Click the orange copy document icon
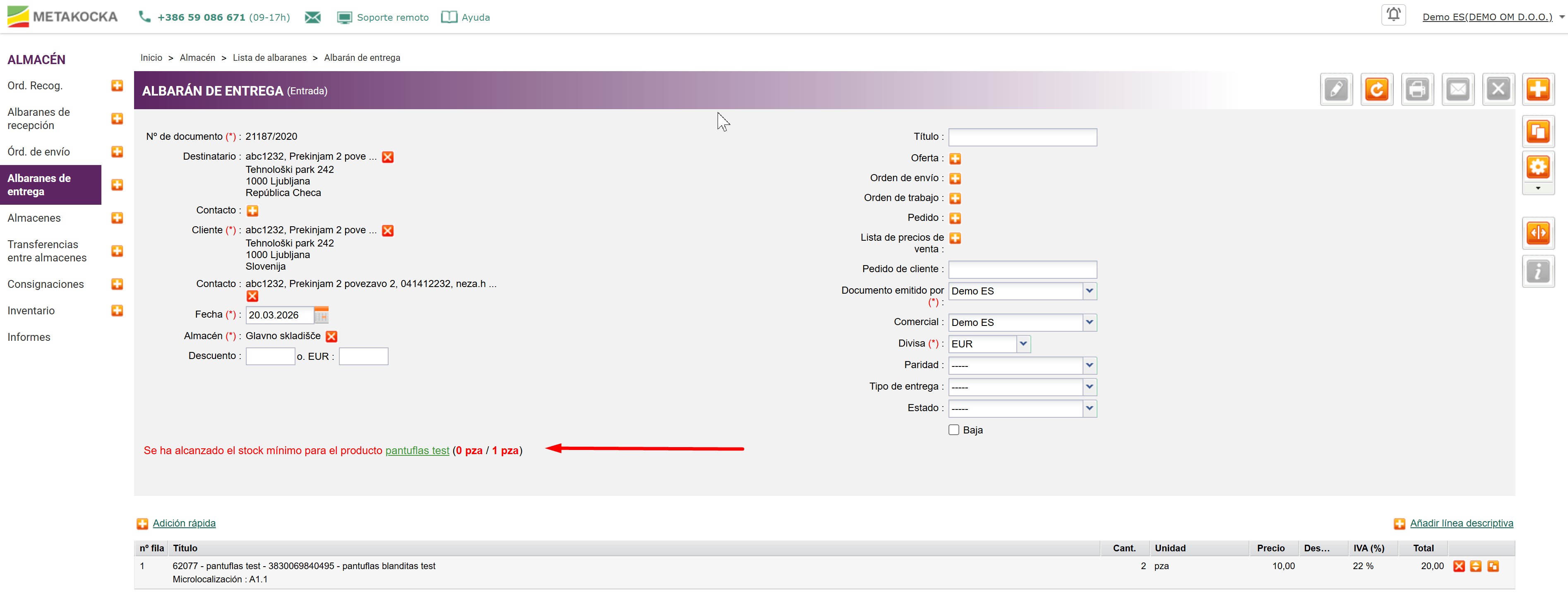 coord(1537,132)
